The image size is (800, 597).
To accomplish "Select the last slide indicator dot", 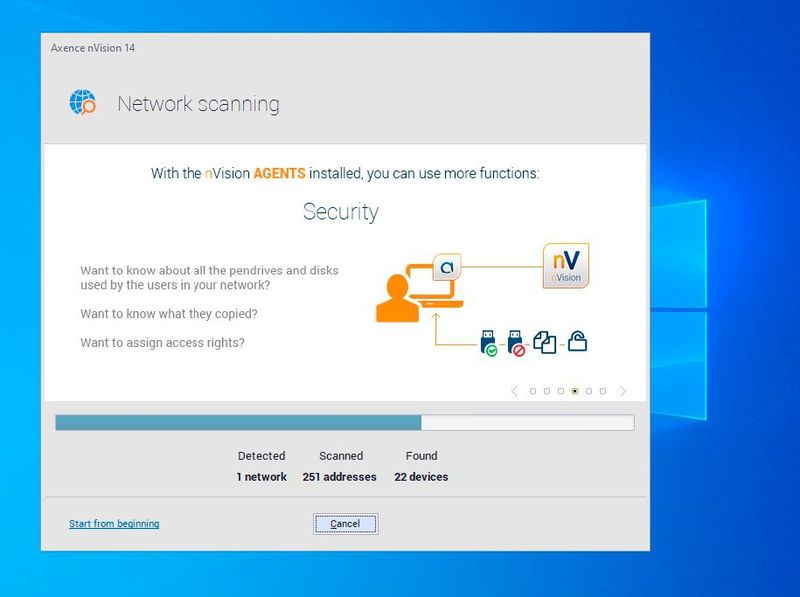I will click(x=602, y=391).
